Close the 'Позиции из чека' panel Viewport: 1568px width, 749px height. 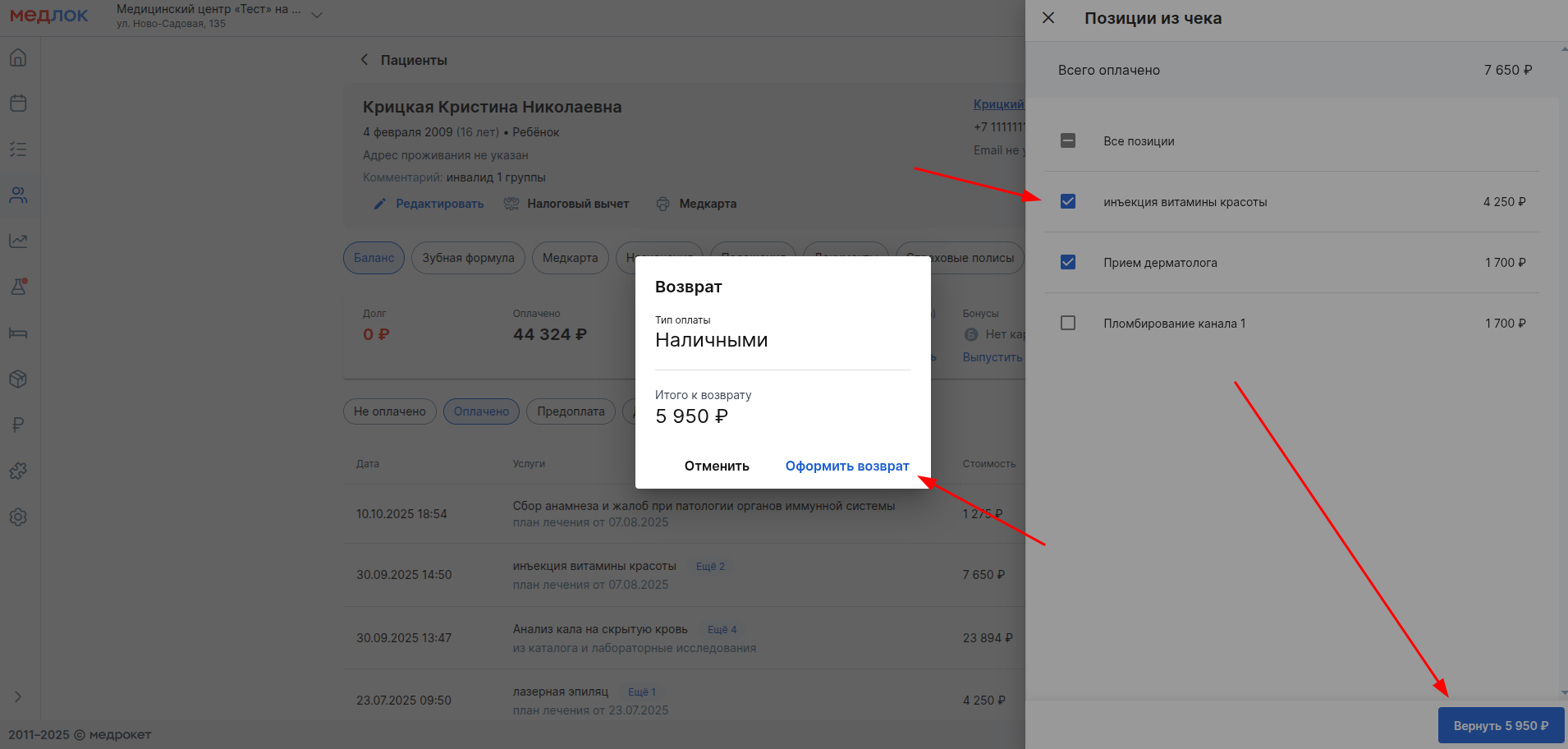[1048, 18]
